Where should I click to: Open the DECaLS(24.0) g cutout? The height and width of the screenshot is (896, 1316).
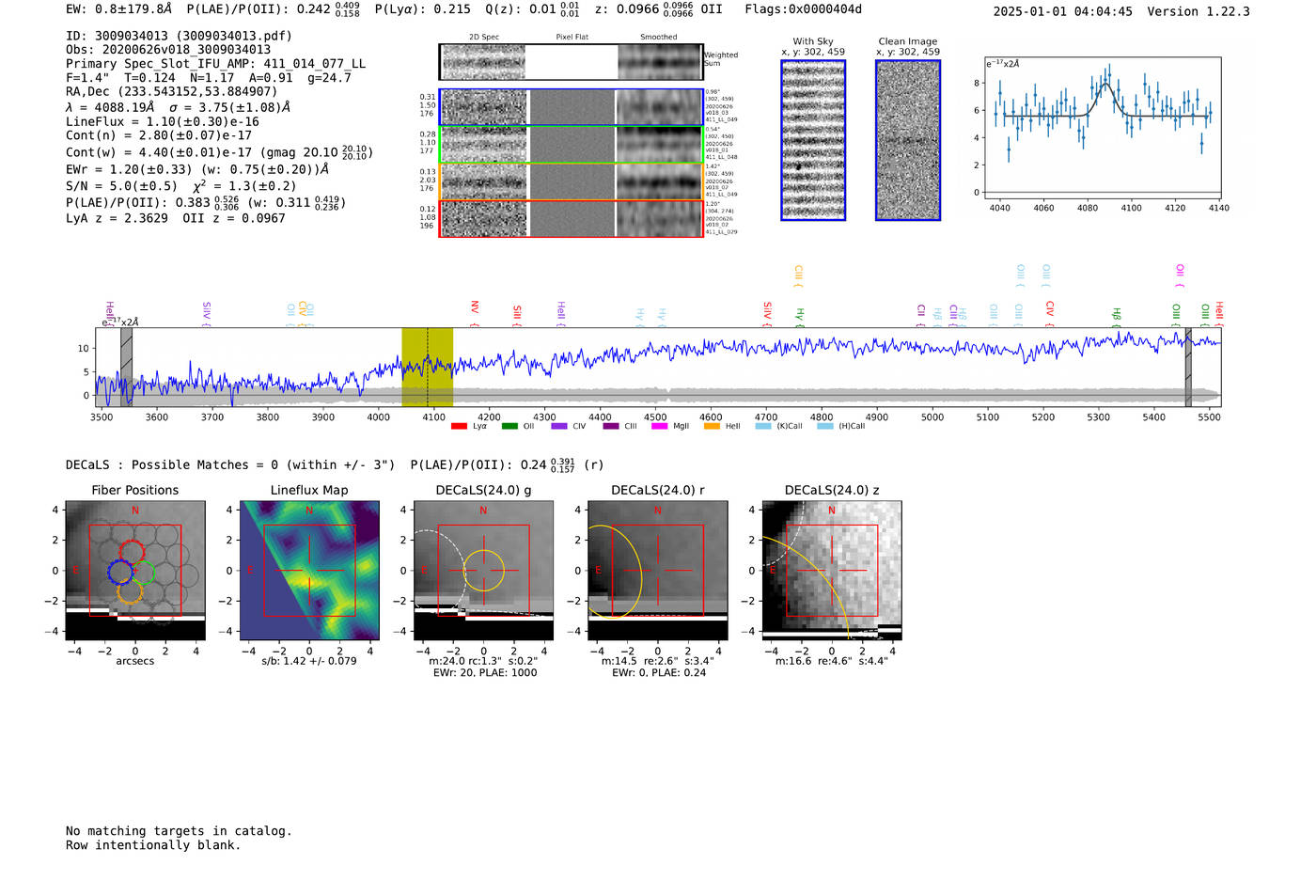point(483,570)
